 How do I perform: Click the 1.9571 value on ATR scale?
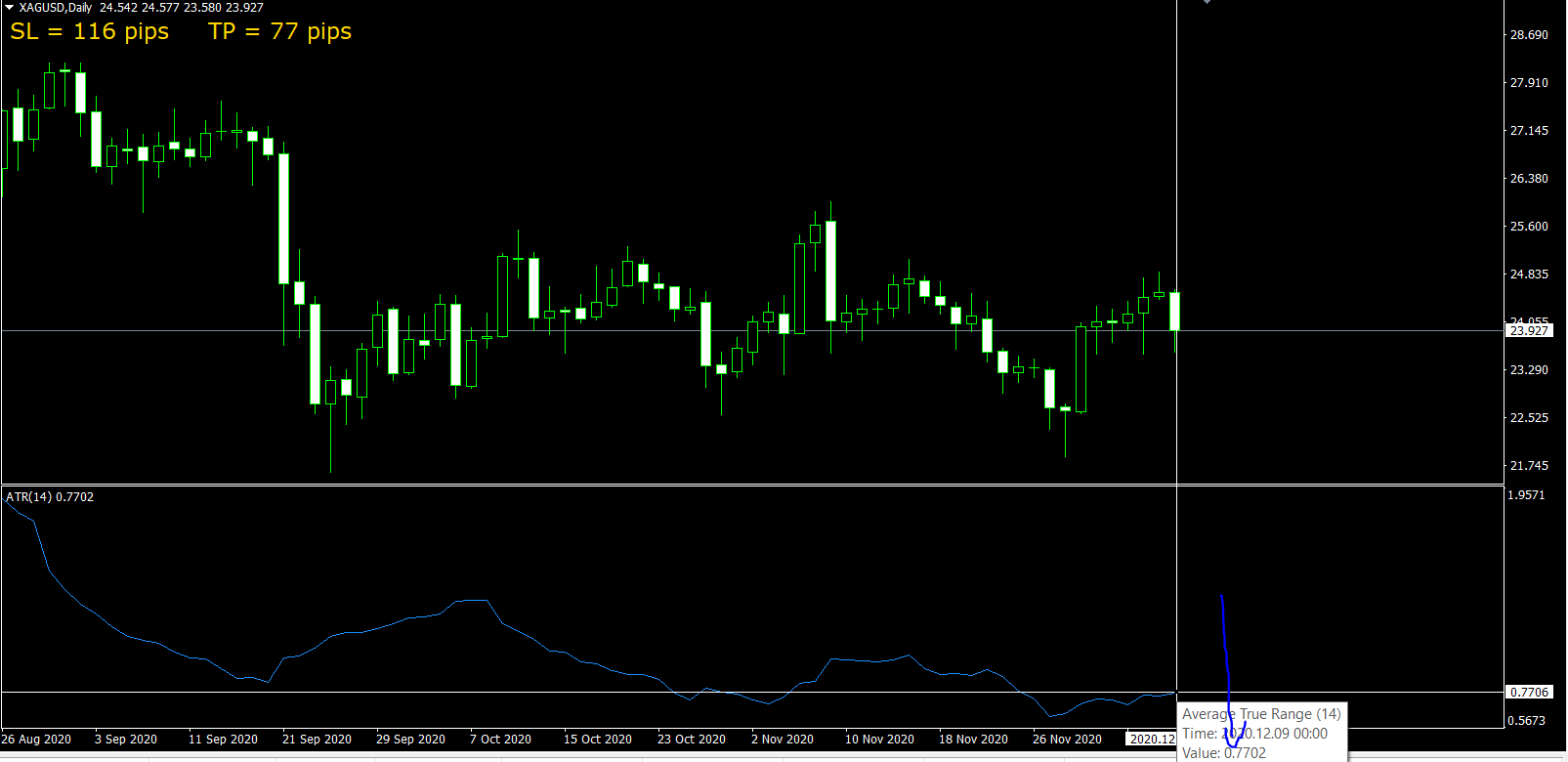[1527, 494]
